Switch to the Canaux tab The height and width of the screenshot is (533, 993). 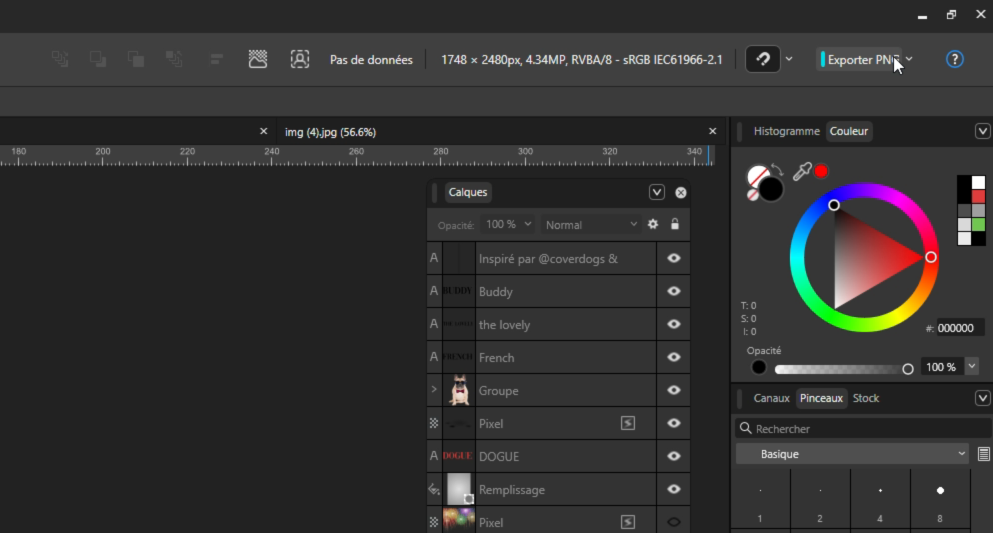pos(771,398)
